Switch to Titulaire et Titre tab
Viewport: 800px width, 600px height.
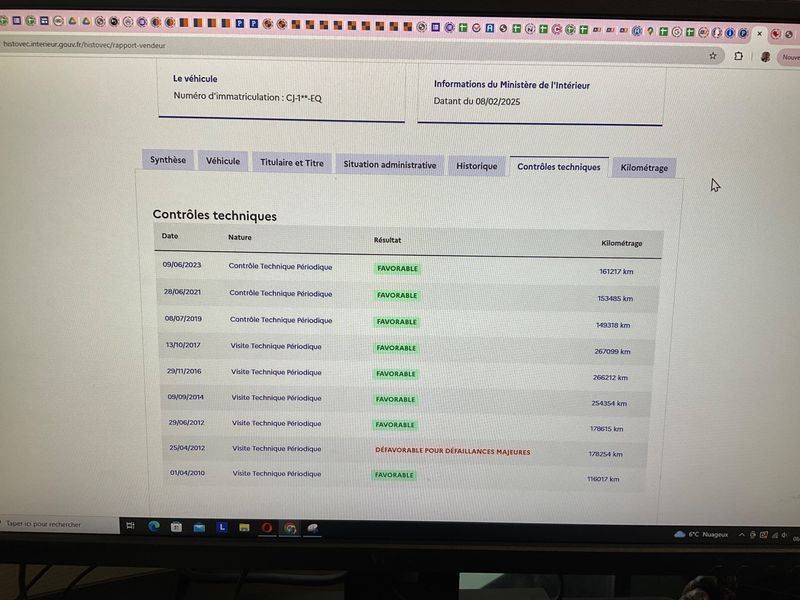[x=292, y=163]
